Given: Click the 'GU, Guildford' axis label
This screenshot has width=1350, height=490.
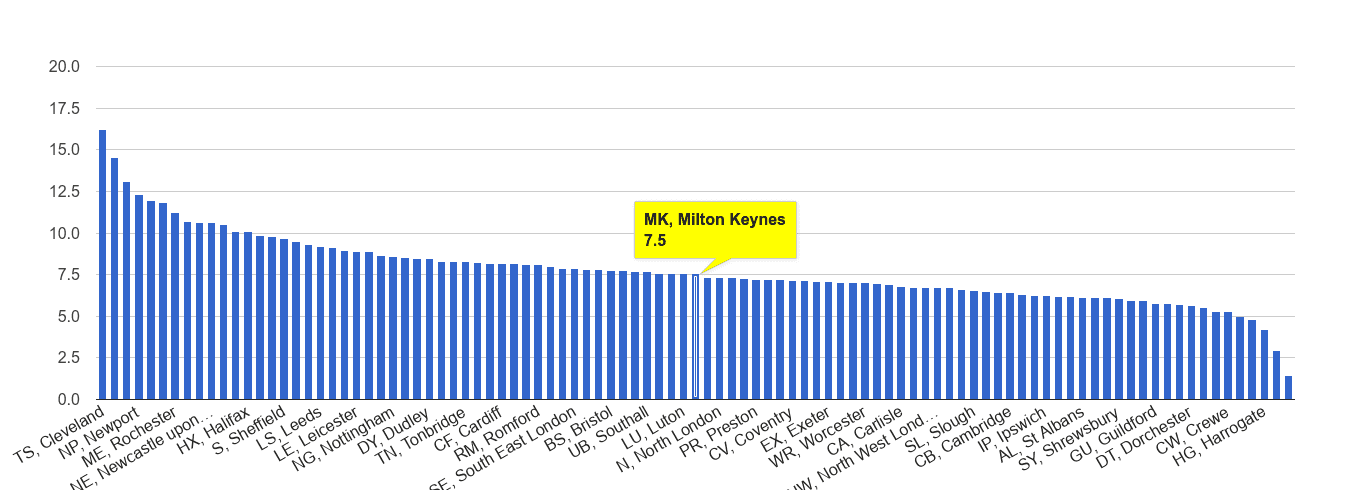Looking at the screenshot, I should pos(1114,433).
